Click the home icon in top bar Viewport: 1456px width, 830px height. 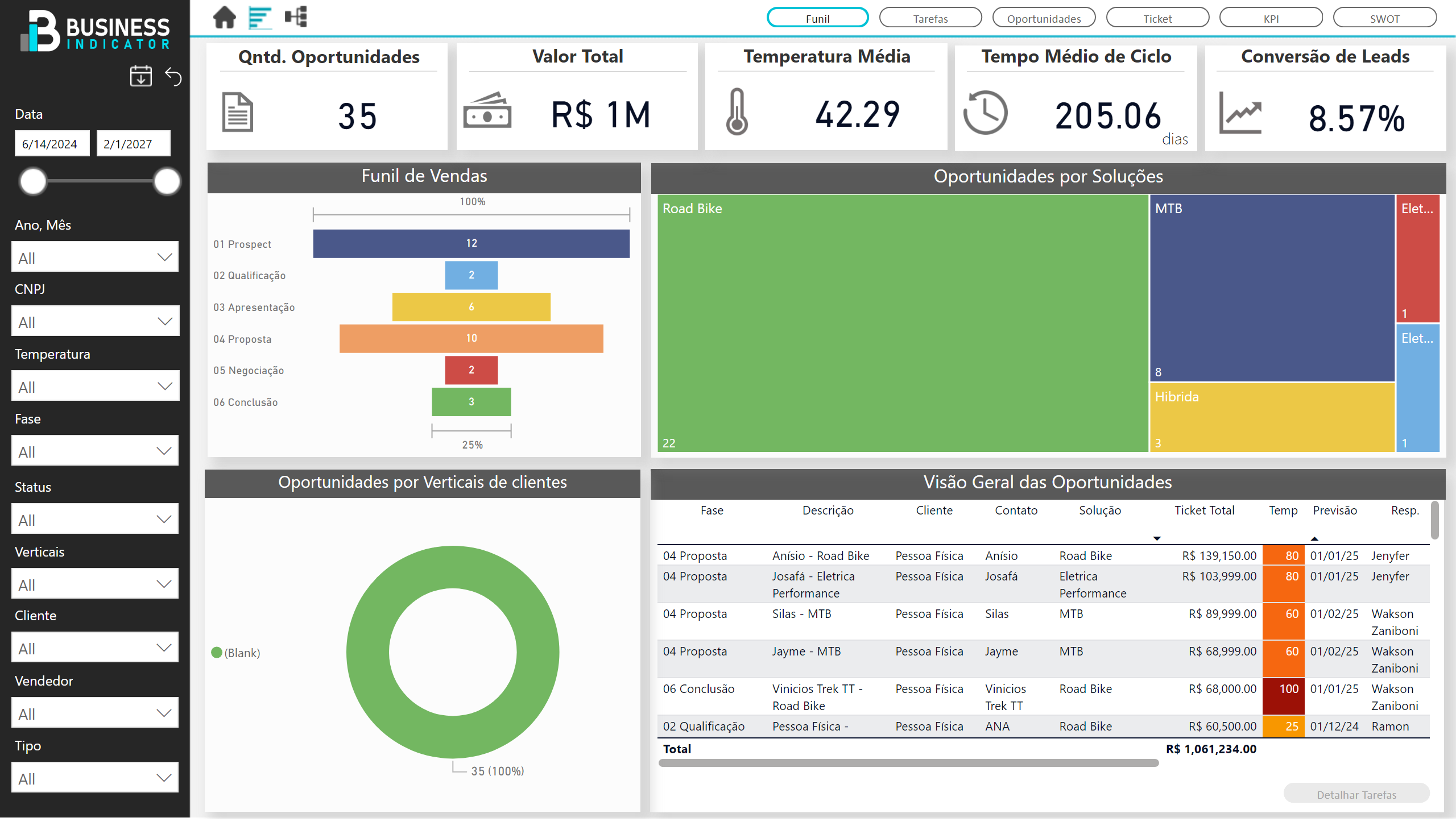pos(224,17)
